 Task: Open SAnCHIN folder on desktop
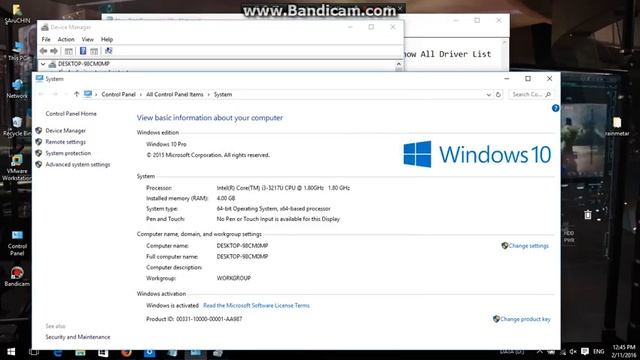tap(17, 14)
